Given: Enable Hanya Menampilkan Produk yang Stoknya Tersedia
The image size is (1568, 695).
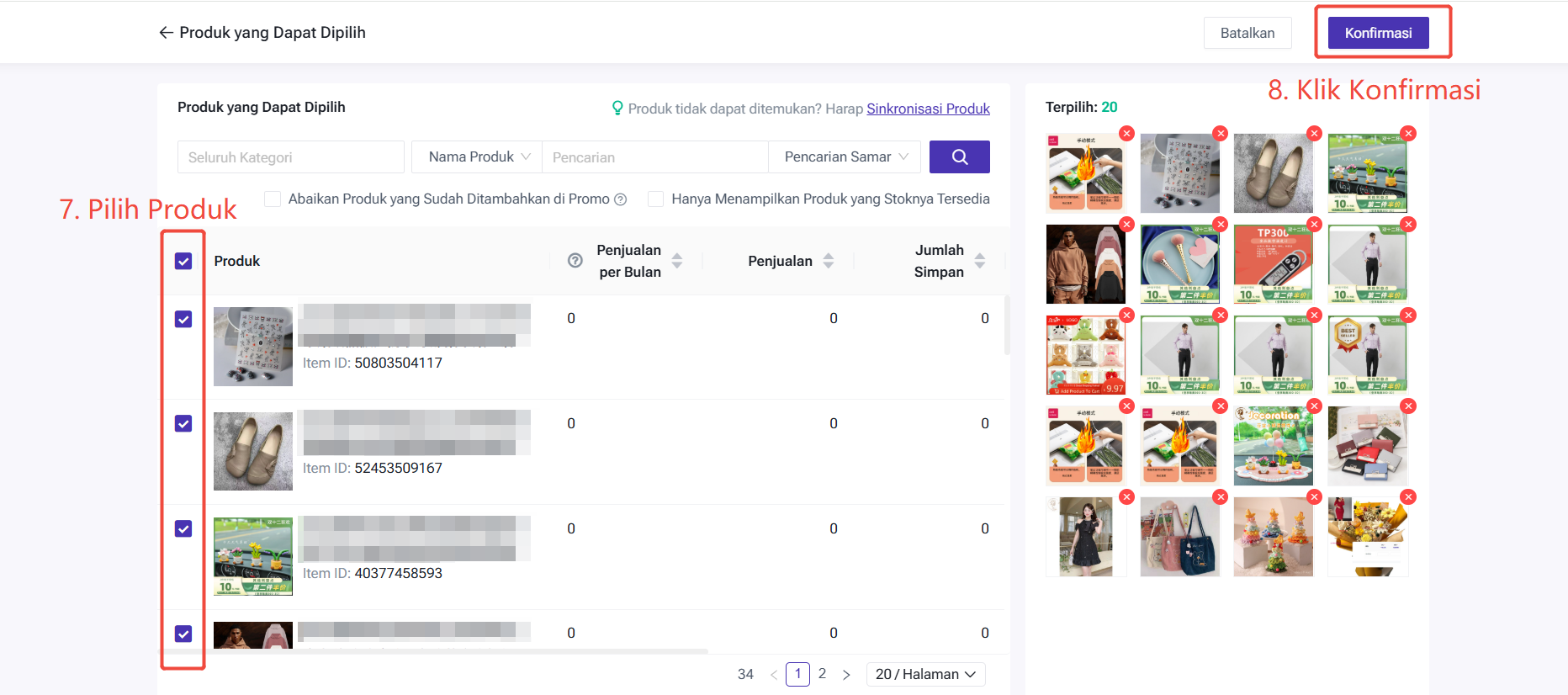Looking at the screenshot, I should pos(656,199).
